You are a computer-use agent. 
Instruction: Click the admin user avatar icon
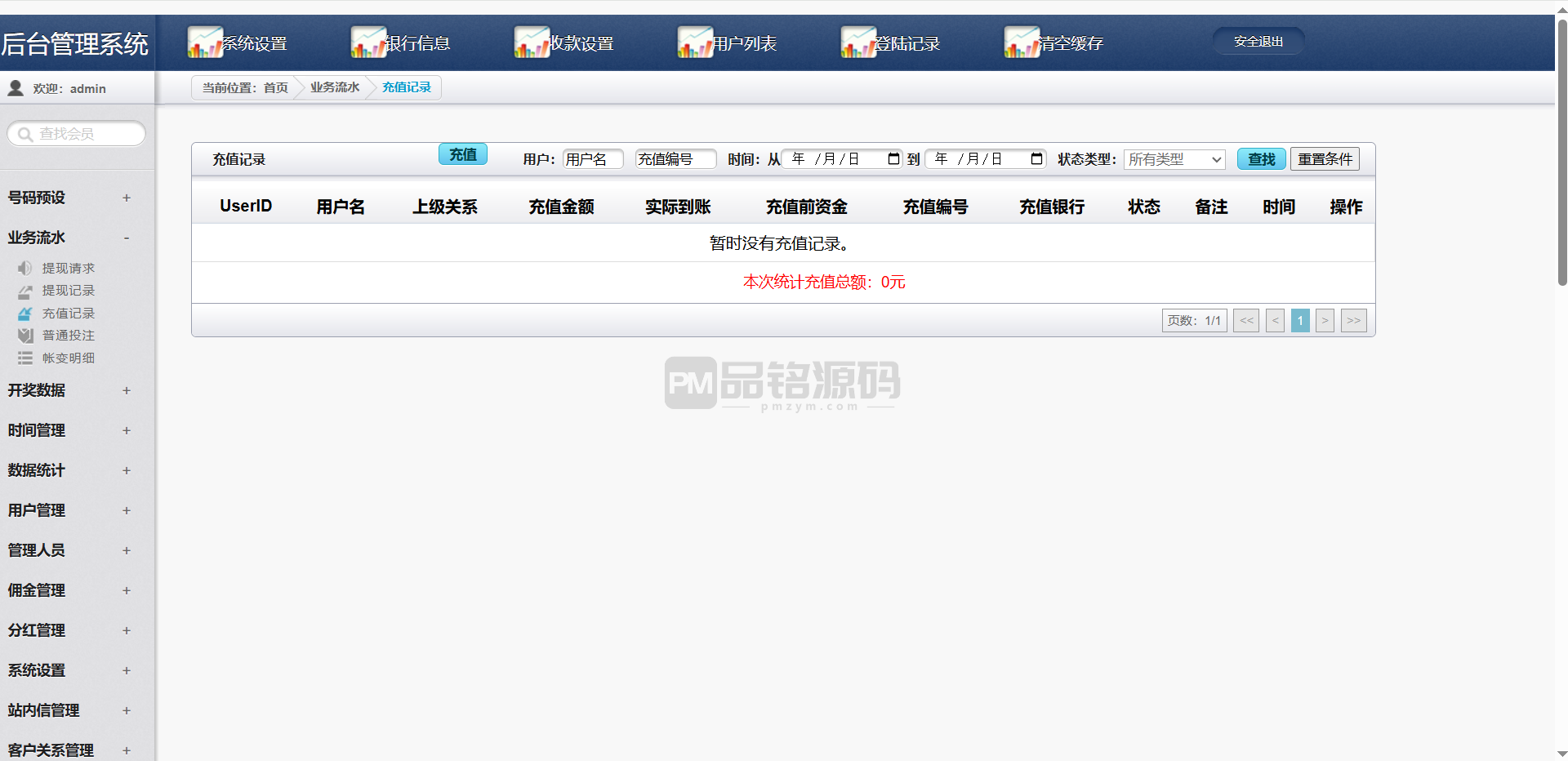[x=16, y=88]
